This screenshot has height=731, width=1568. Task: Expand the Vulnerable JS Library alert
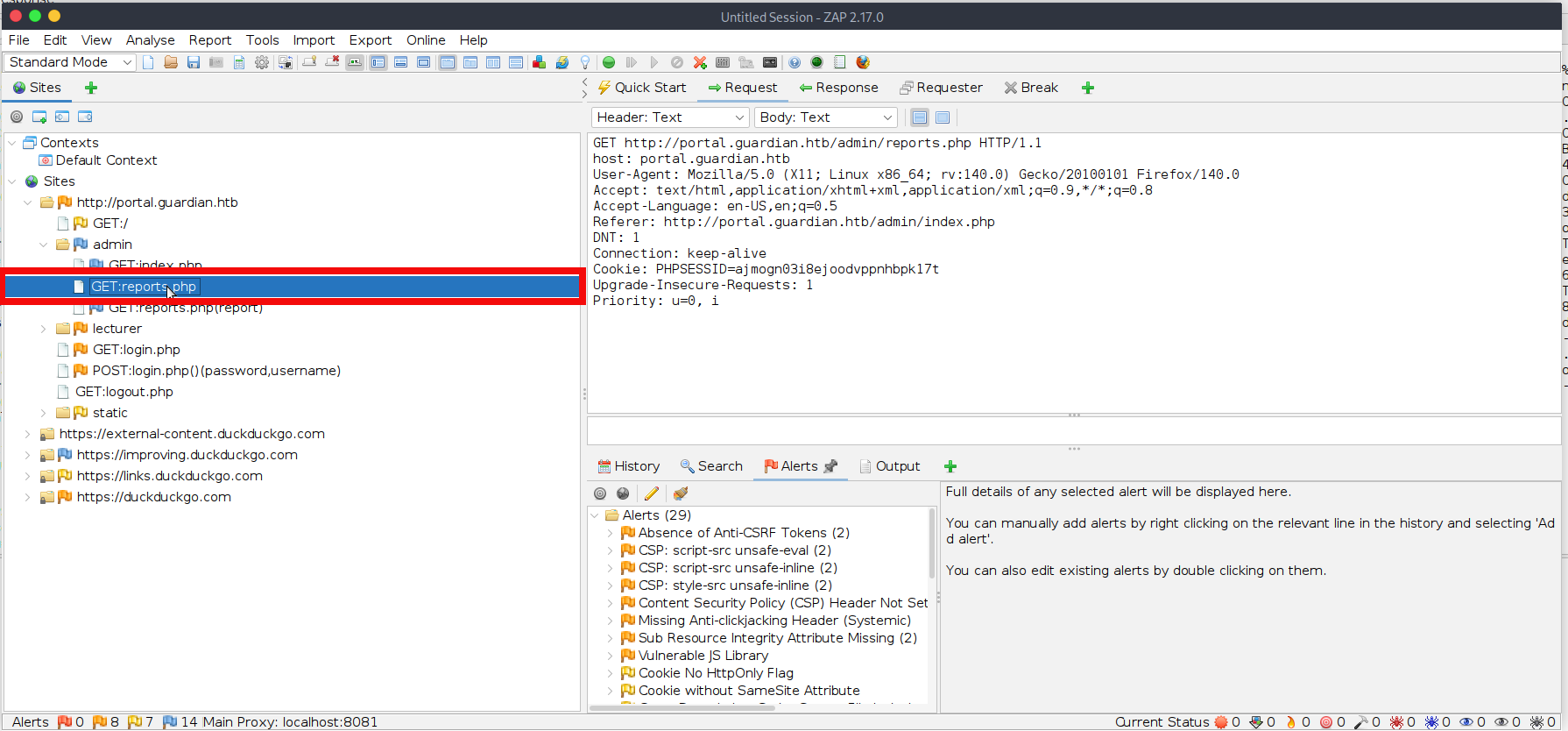(610, 656)
